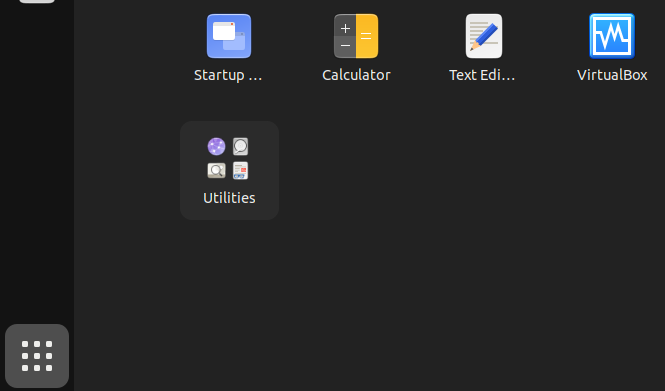
Task: Toggle the Show Applications grid button
Action: (37, 356)
